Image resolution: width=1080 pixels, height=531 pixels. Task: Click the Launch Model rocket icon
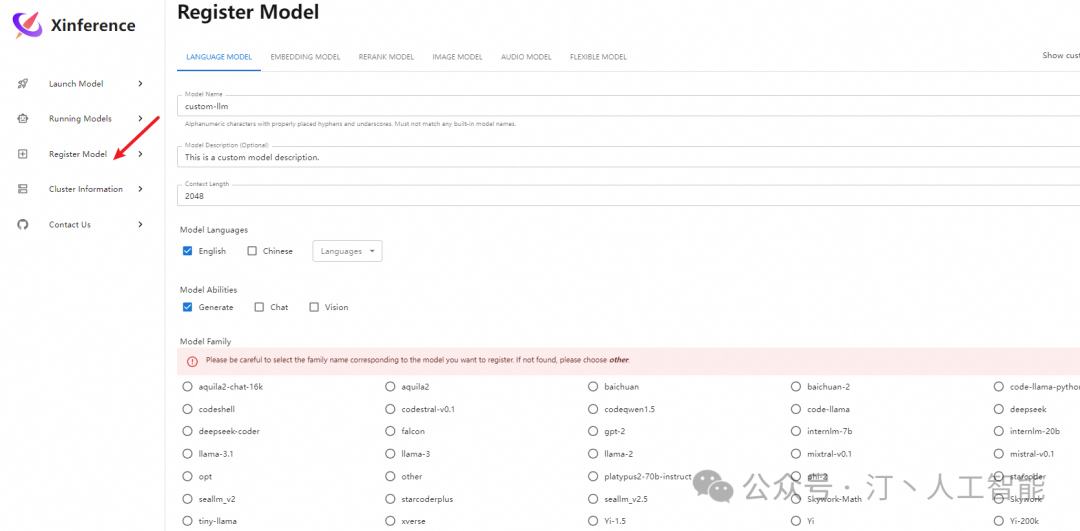(23, 84)
